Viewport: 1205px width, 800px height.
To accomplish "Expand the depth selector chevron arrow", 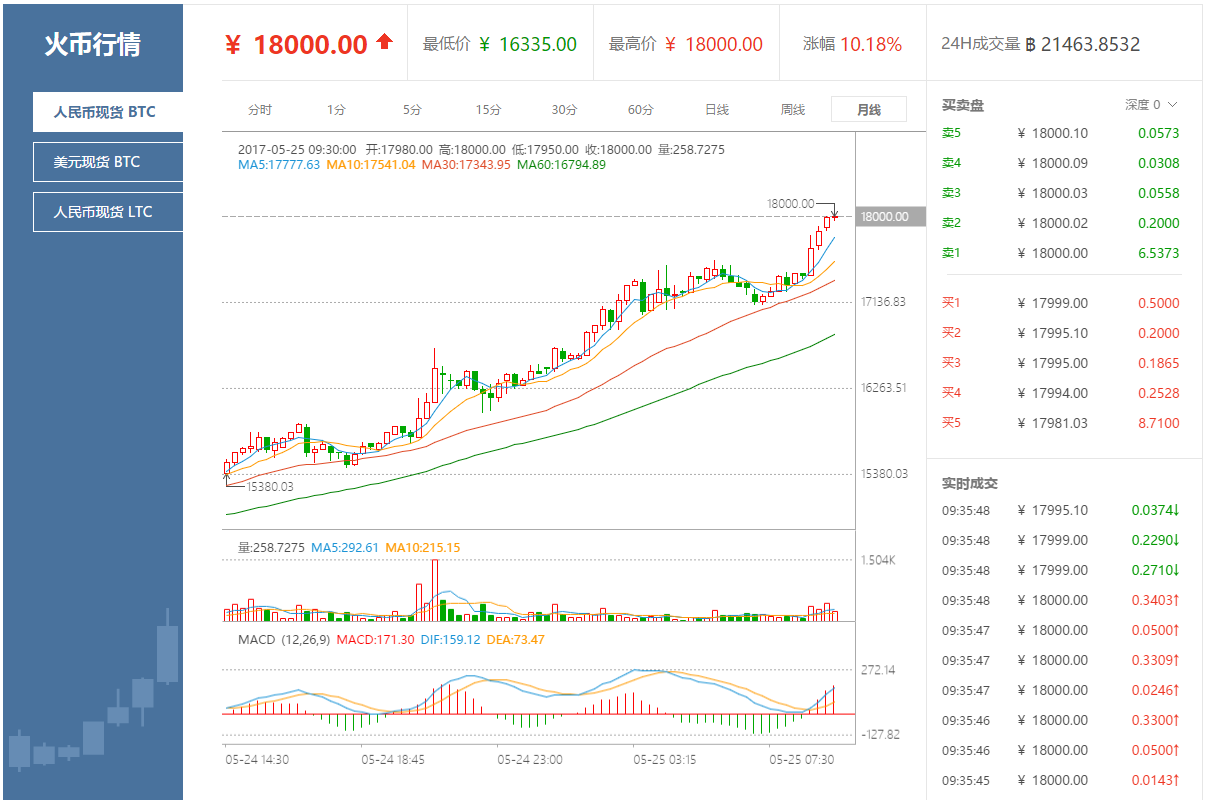I will (x=1173, y=103).
